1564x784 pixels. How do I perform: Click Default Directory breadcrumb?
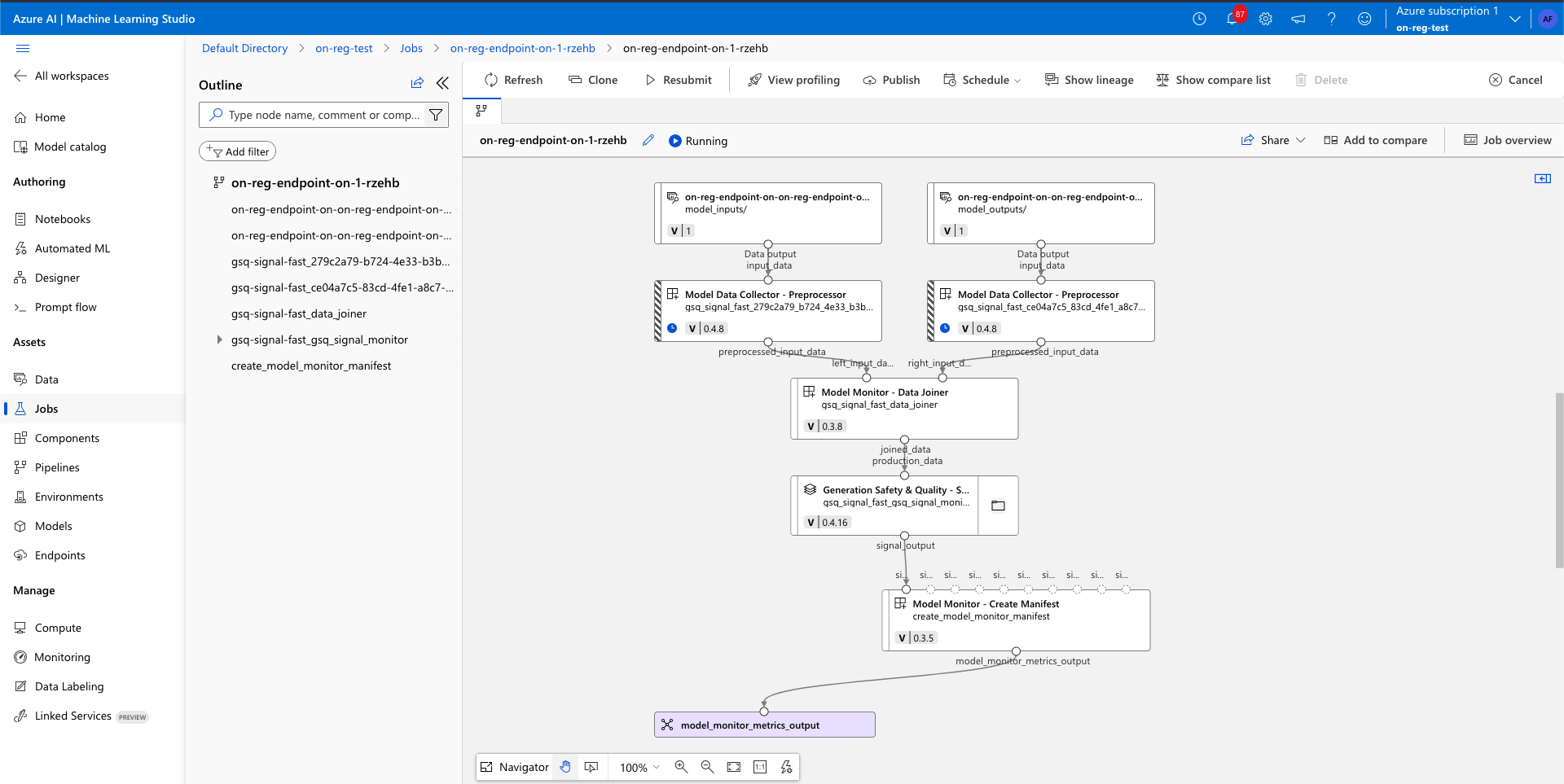[244, 48]
